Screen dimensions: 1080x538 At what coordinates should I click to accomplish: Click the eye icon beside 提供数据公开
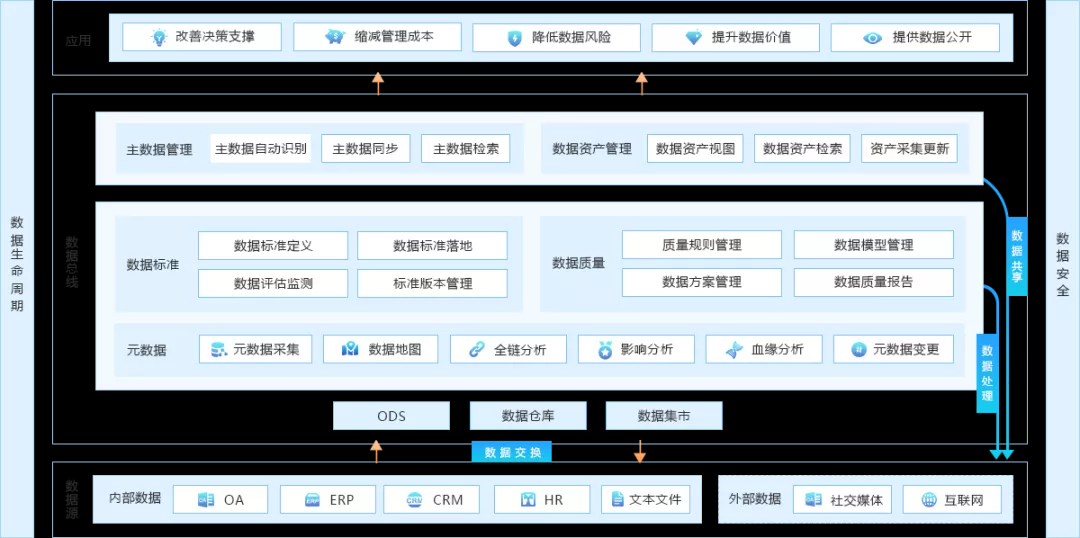click(872, 38)
